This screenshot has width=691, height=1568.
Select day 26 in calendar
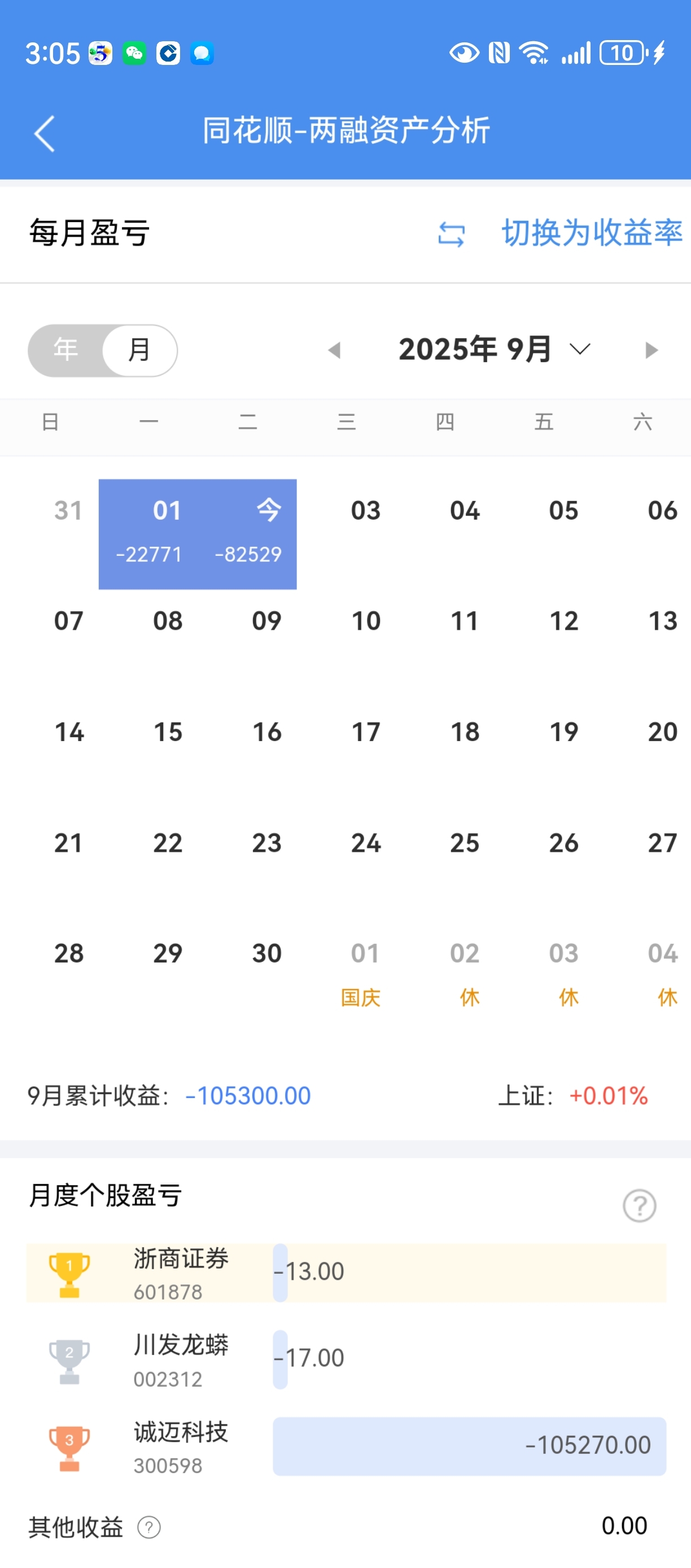point(563,843)
